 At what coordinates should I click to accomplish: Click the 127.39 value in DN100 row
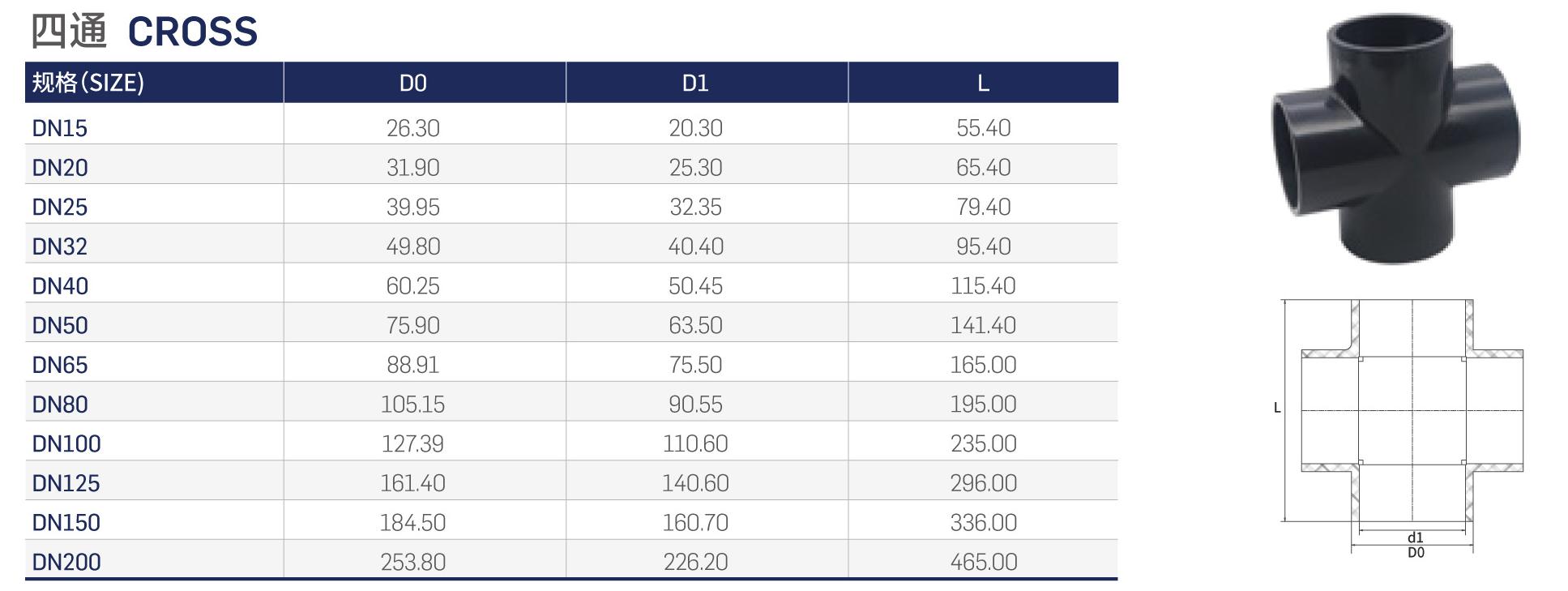(412, 443)
